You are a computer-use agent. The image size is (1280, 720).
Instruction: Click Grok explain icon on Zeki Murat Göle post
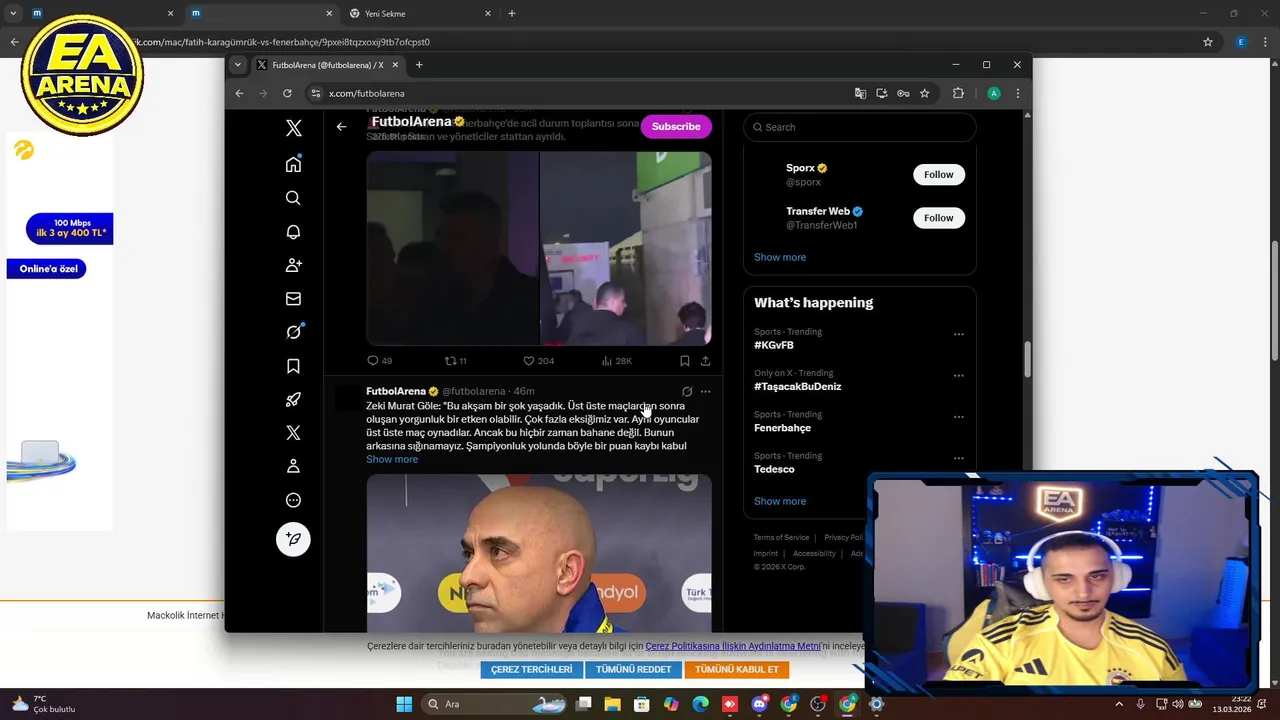tap(687, 391)
